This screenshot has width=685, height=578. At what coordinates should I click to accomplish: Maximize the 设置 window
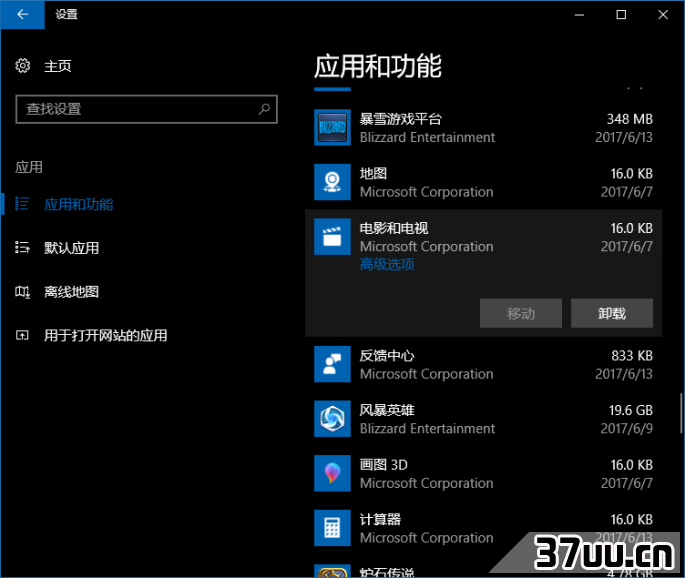pos(621,14)
